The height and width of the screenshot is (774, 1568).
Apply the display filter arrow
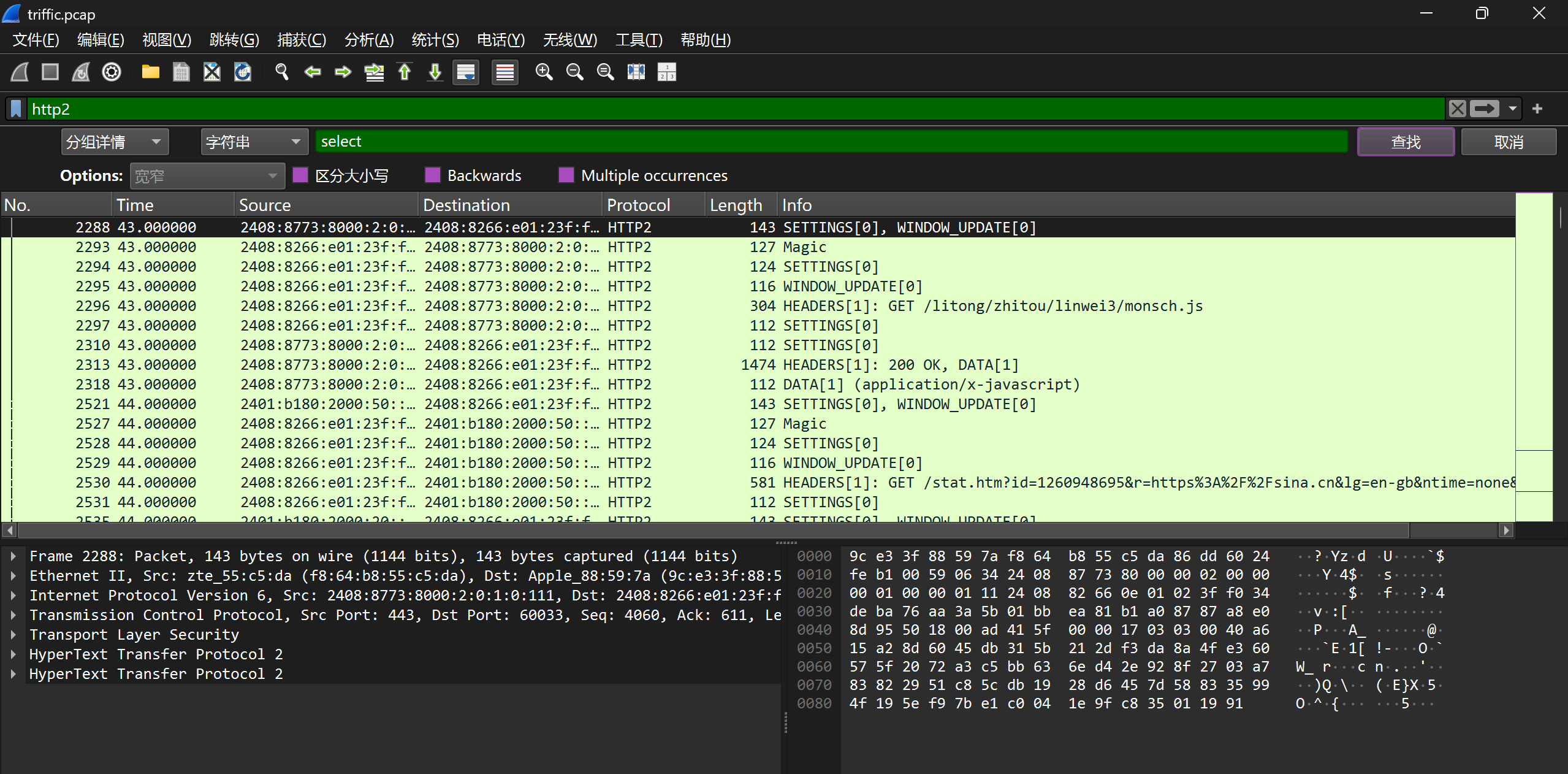[1485, 109]
